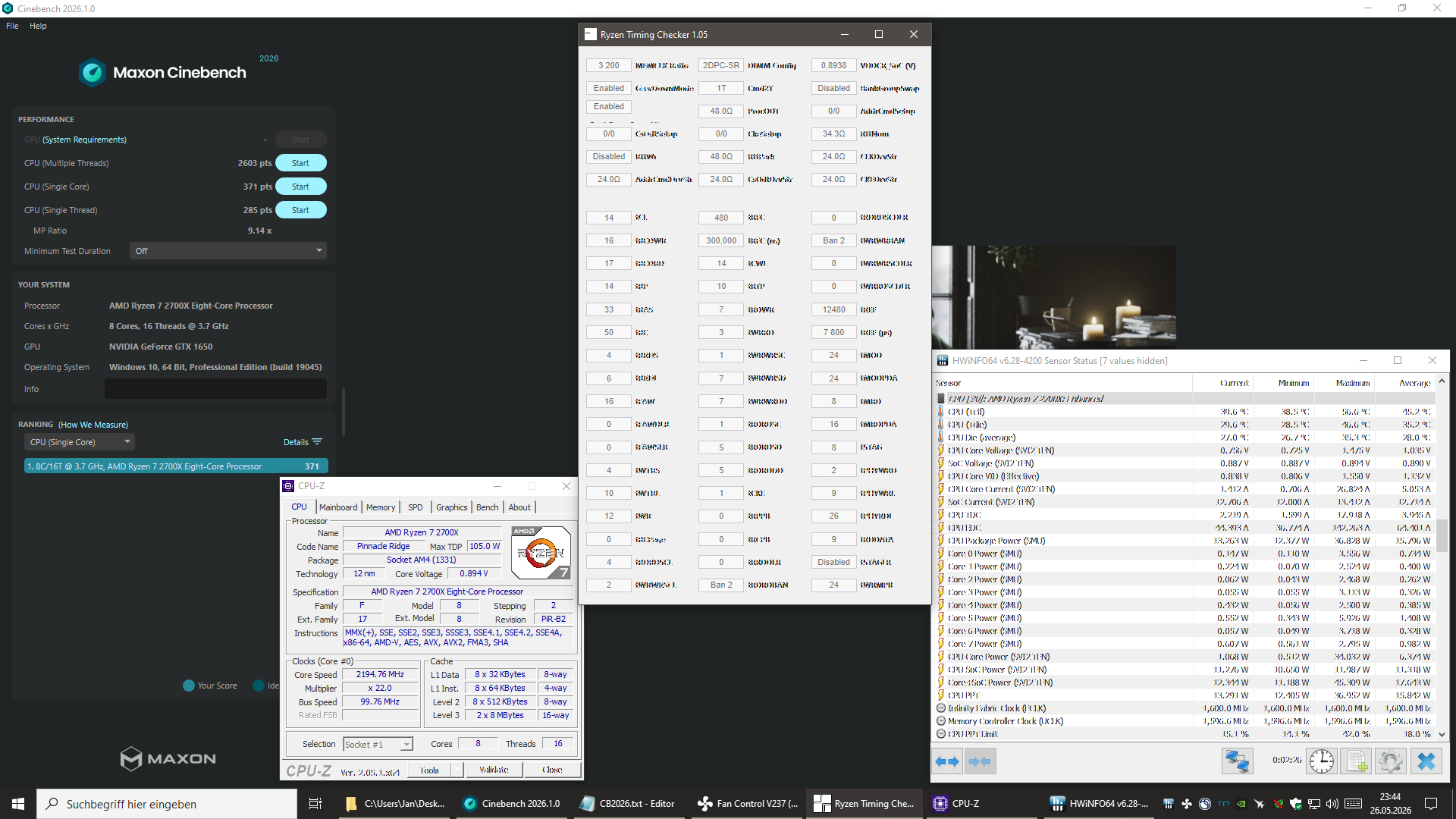Screen dimensions: 1456x819
Task: Switch to the SPD tab in CPU-Z
Action: click(x=416, y=507)
